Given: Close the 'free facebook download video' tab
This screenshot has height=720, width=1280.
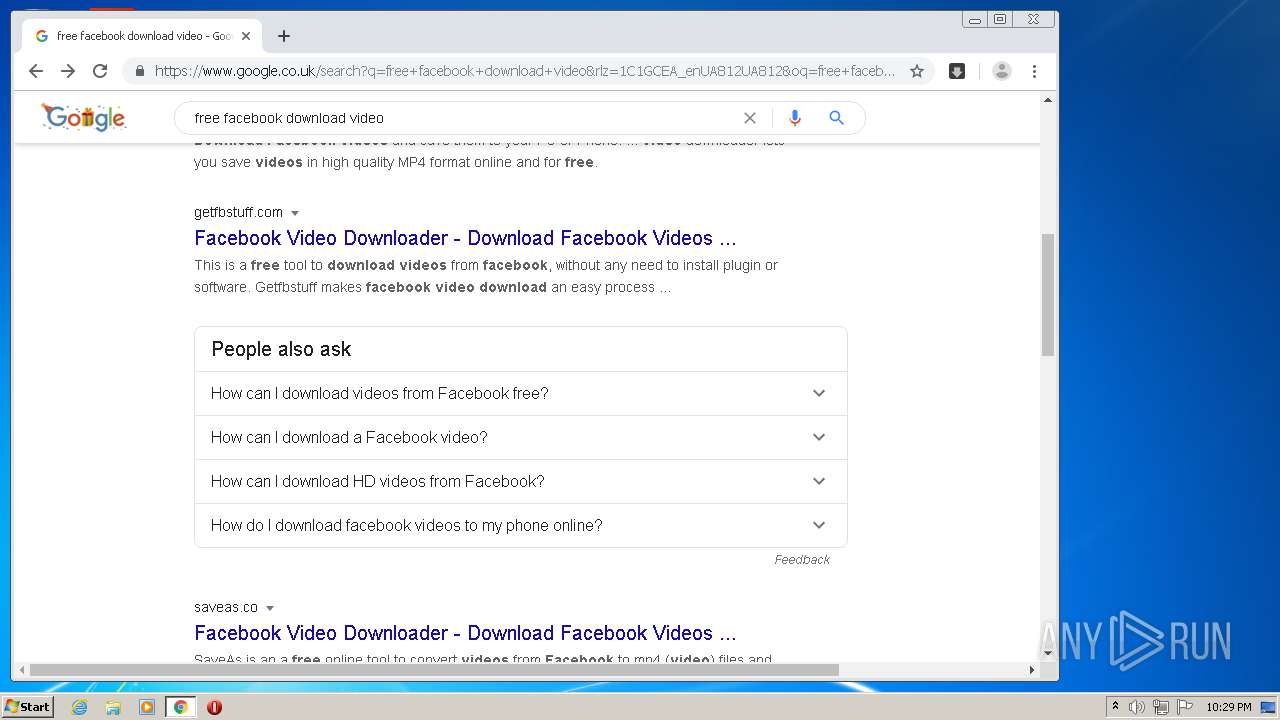Looking at the screenshot, I should pyautogui.click(x=246, y=36).
